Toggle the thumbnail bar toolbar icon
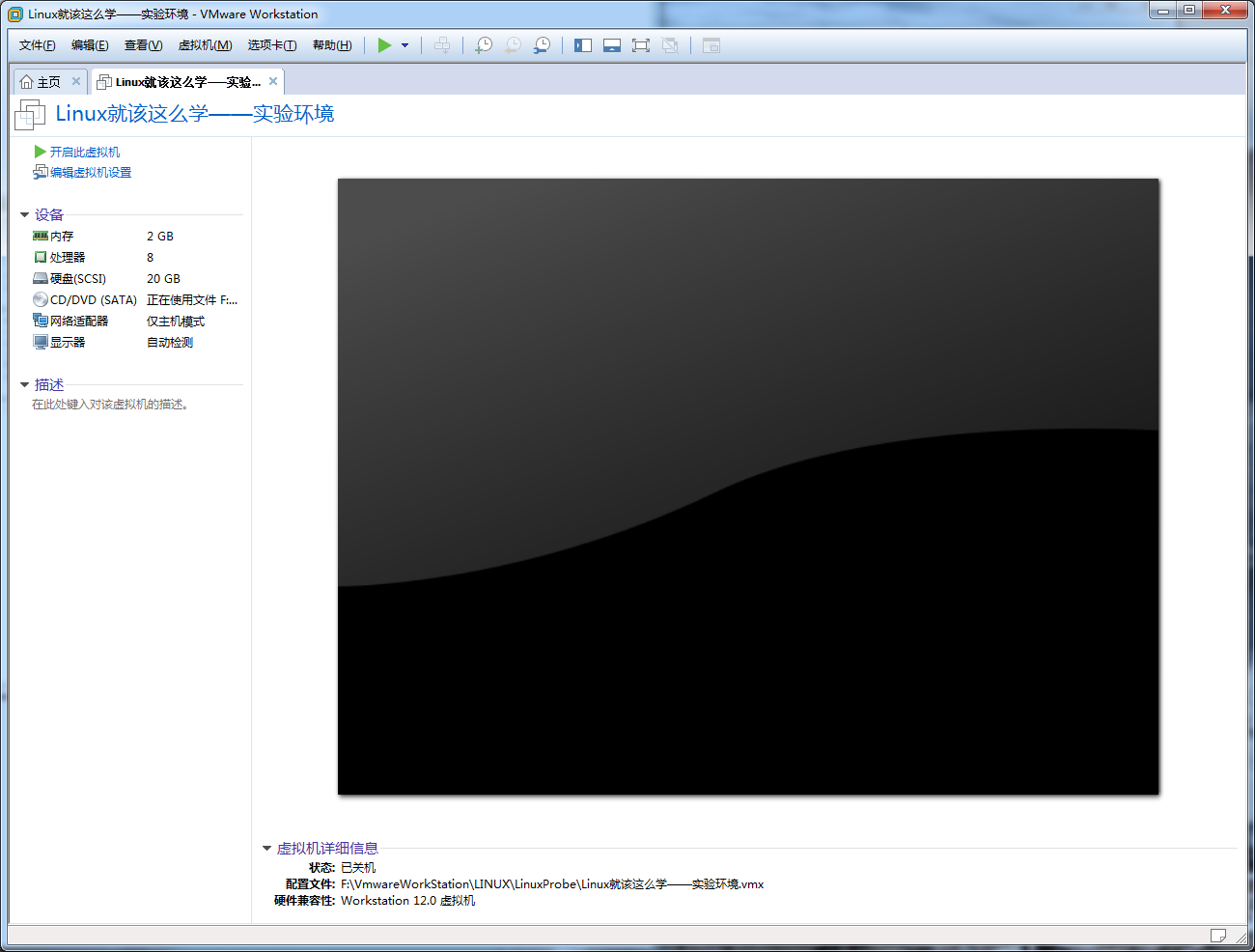This screenshot has width=1255, height=952. click(612, 45)
